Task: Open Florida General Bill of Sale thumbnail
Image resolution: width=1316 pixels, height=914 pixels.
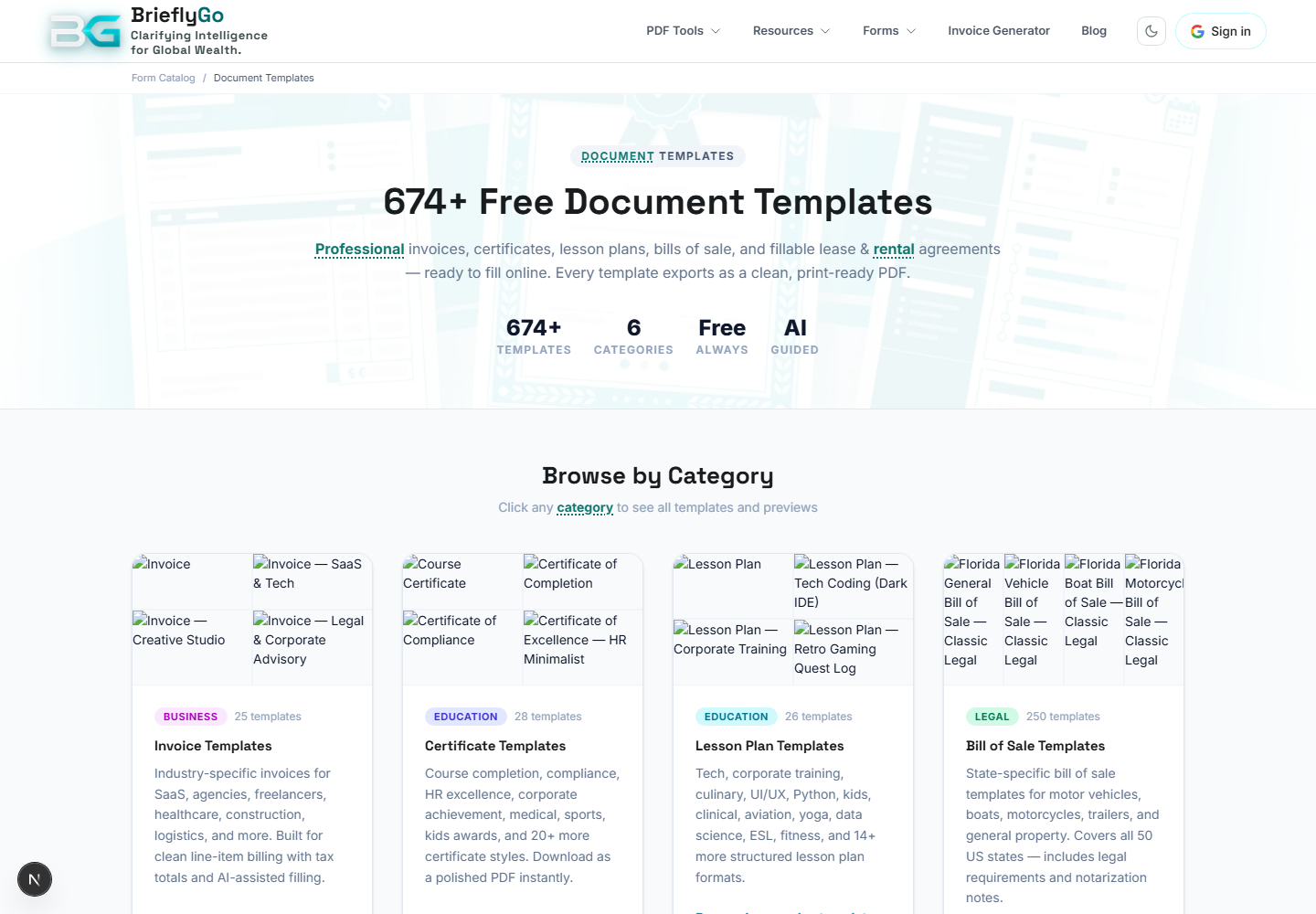Action: coord(973,619)
